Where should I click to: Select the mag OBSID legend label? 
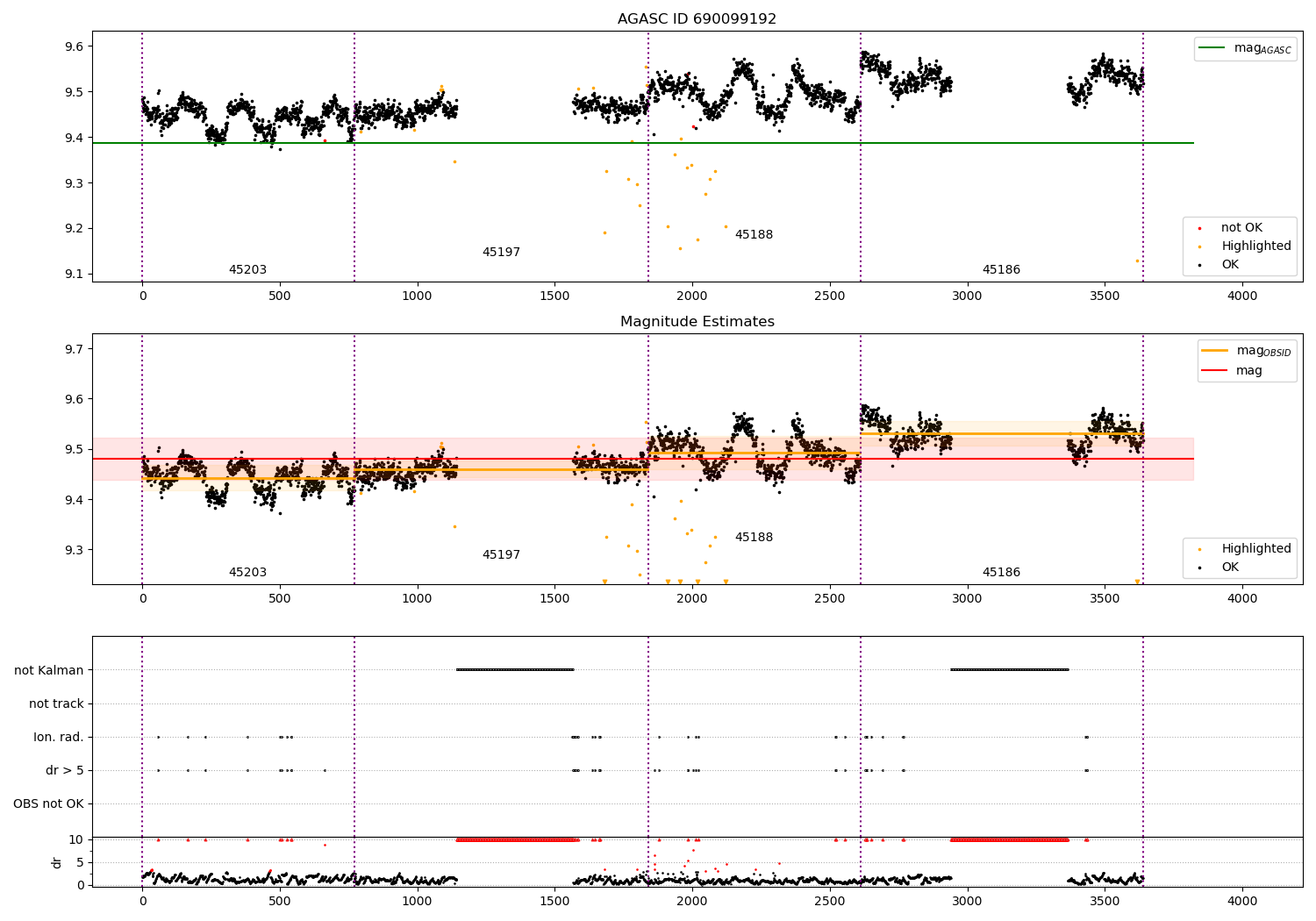coord(1263,351)
